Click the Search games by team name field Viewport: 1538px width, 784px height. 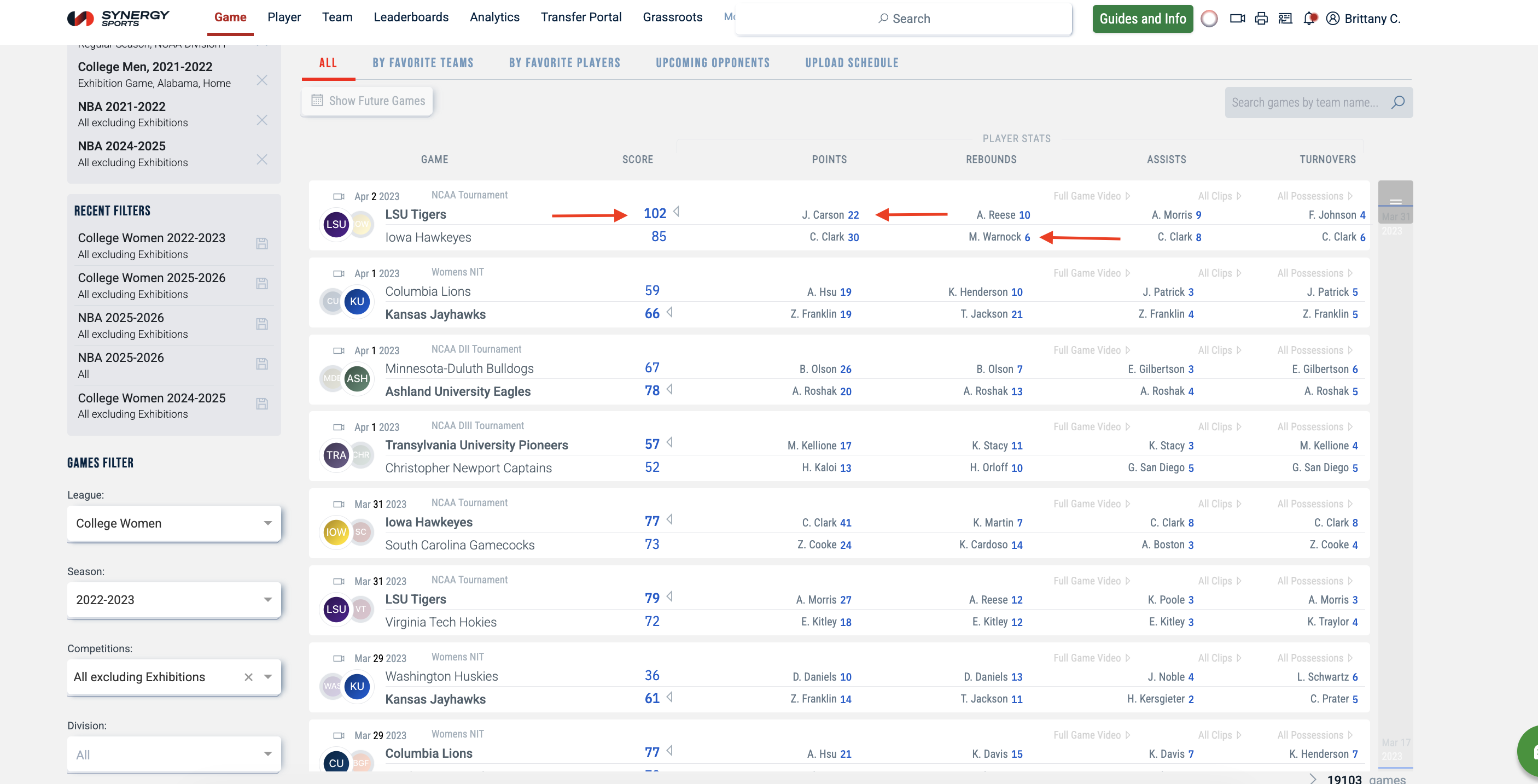point(1305,102)
